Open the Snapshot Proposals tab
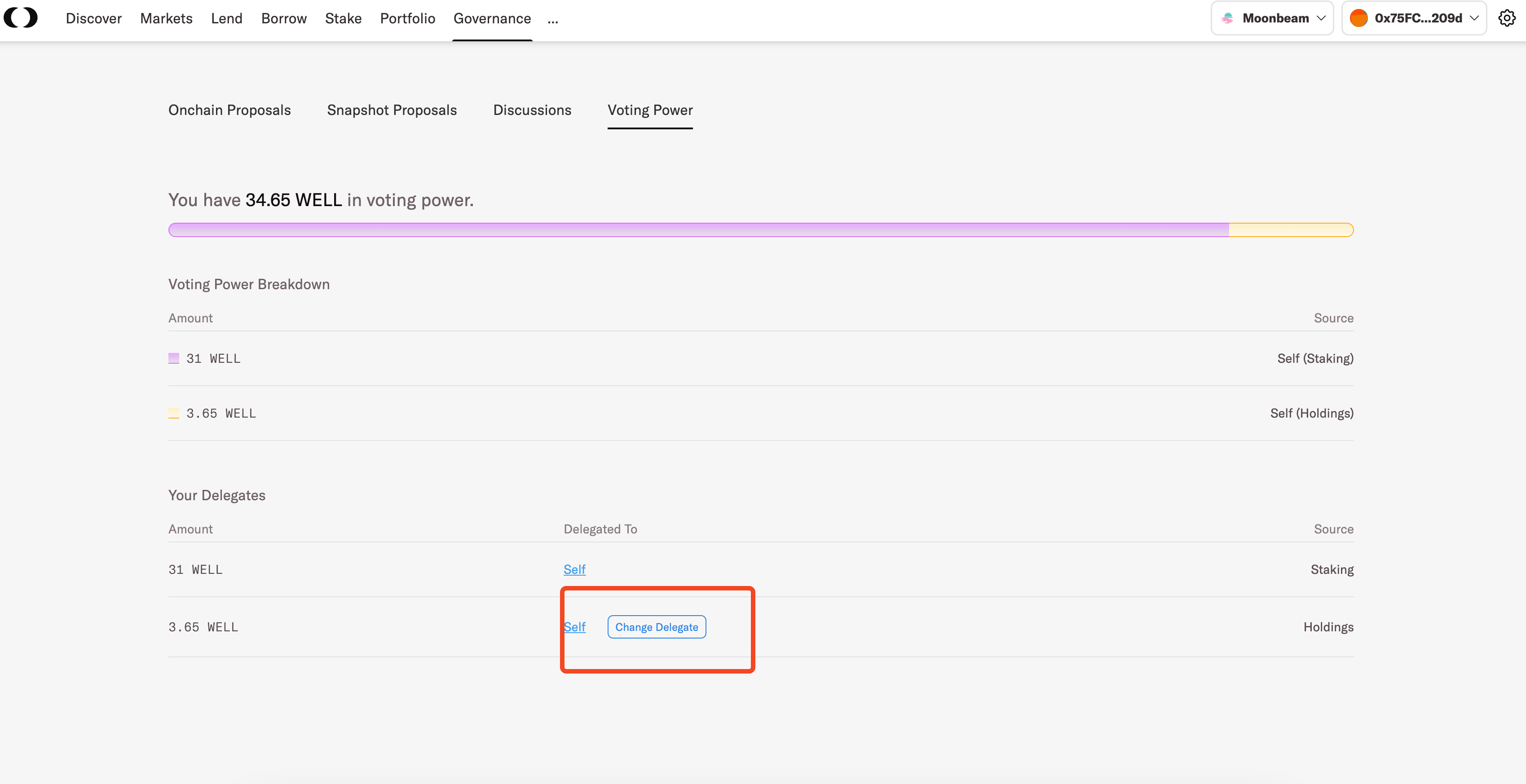 (x=392, y=110)
